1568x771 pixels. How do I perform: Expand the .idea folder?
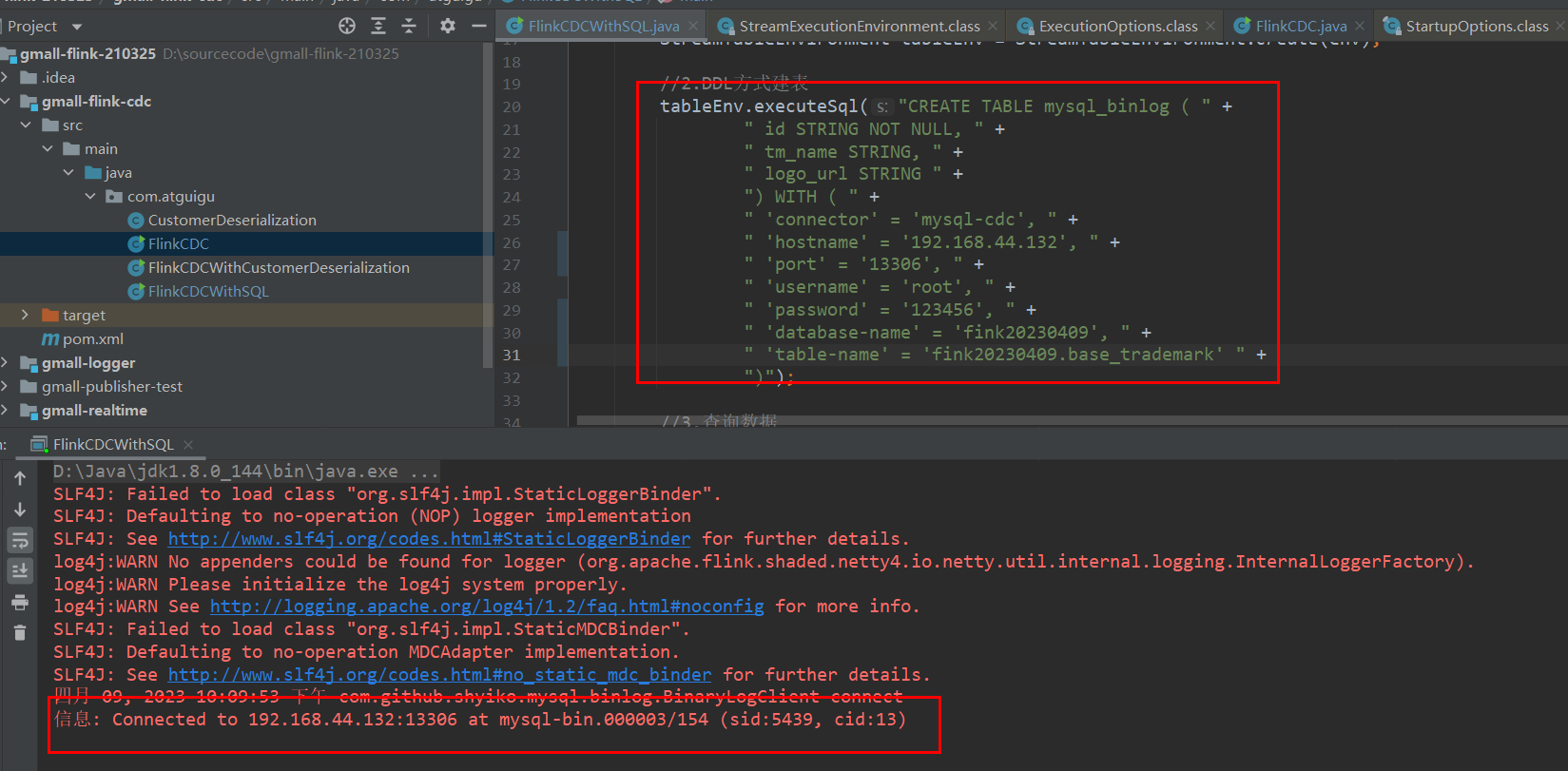click(x=5, y=77)
